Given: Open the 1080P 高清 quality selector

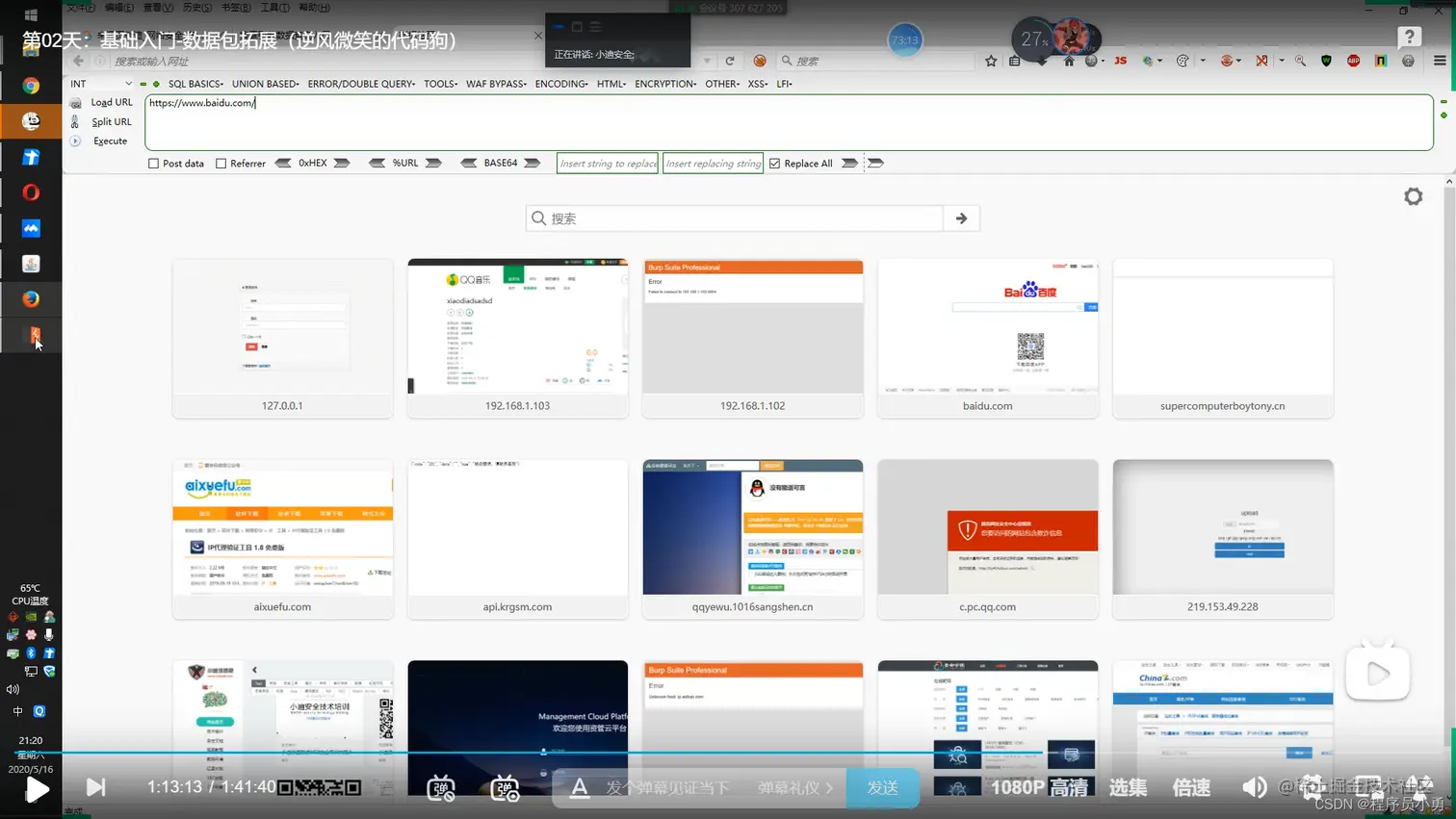Looking at the screenshot, I should tap(1040, 787).
